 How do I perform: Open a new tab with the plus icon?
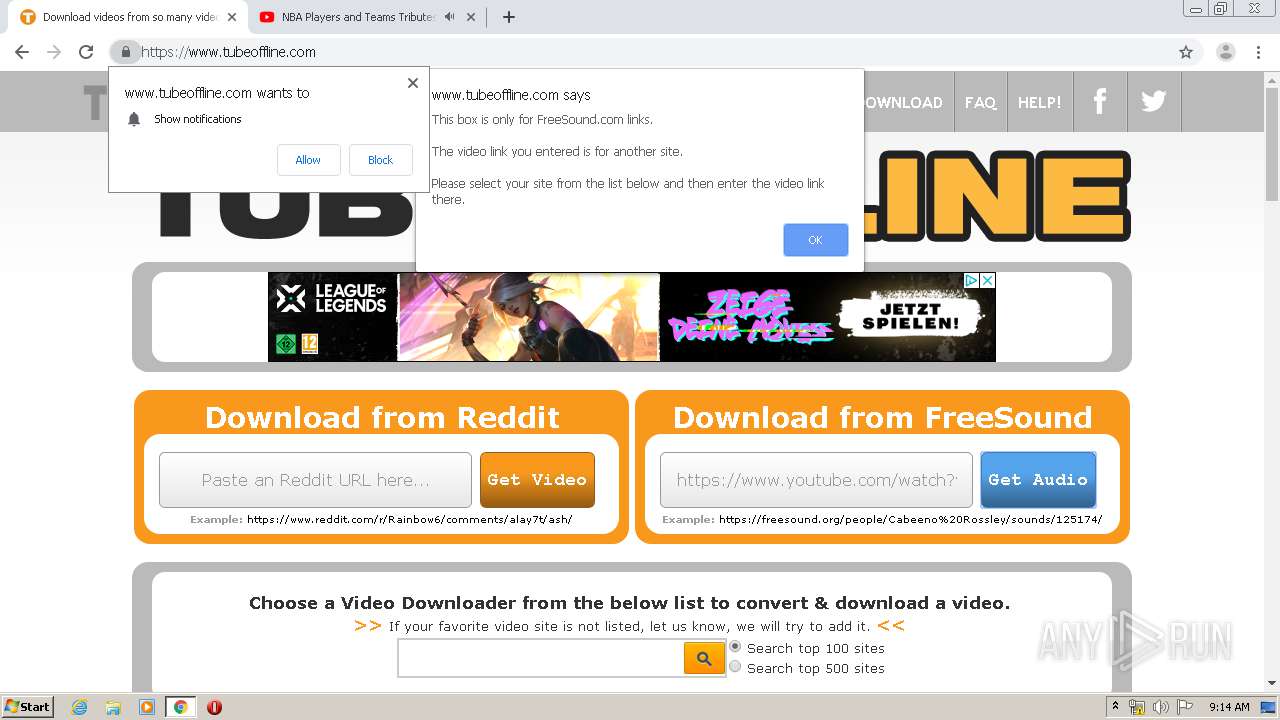[509, 17]
